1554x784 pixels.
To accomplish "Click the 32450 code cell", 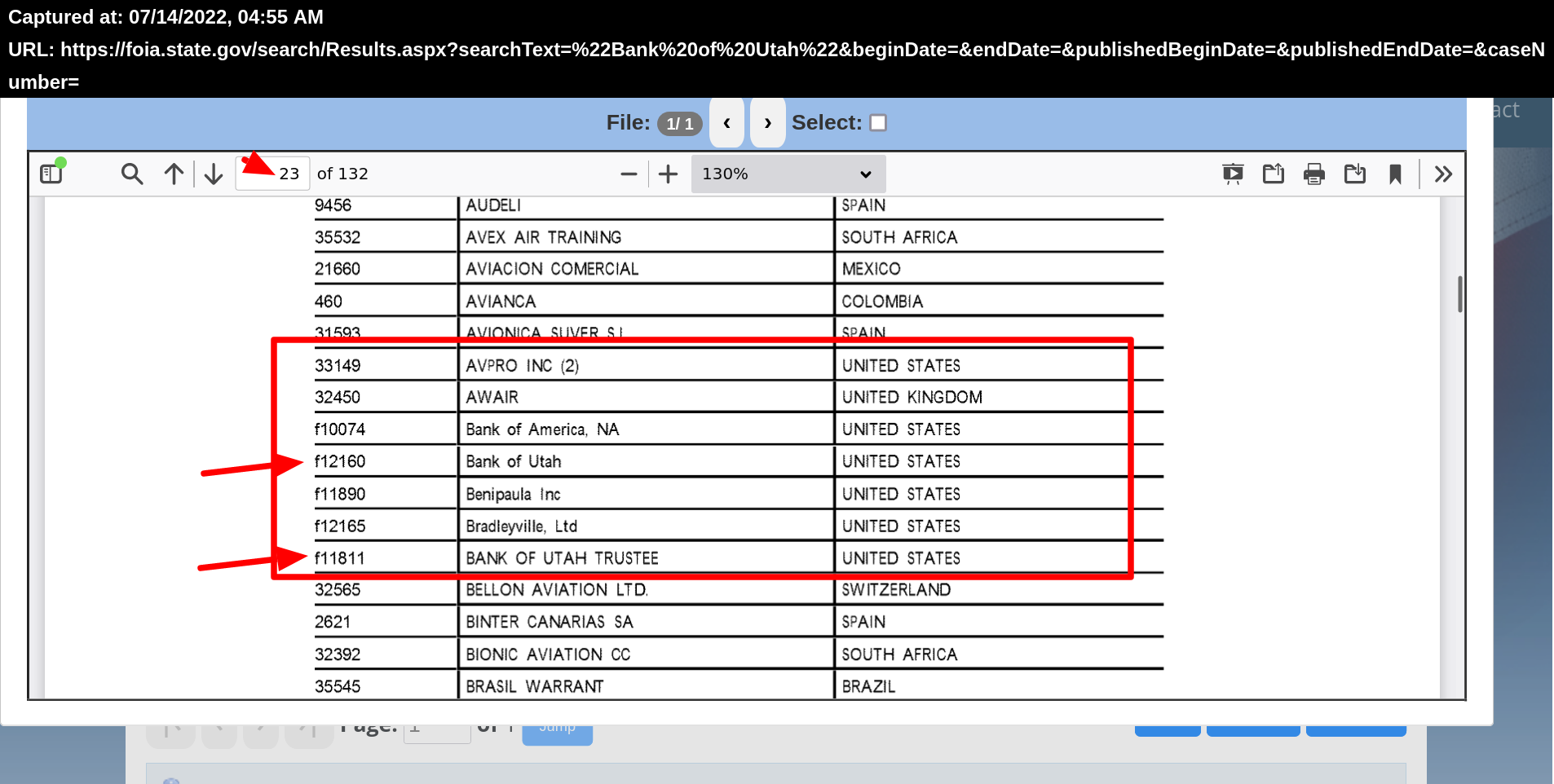I will (338, 398).
